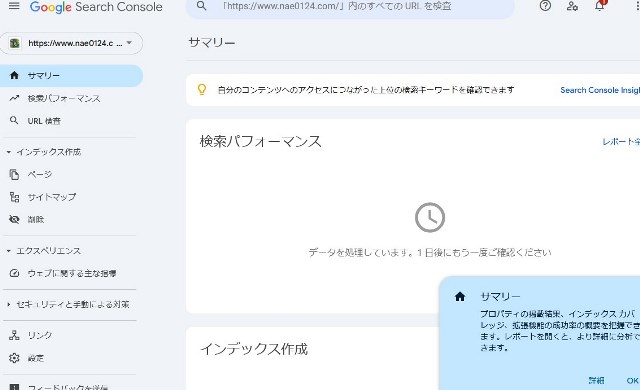Click the property favicon icon
Viewport: 640px width, 390px height.
15,43
